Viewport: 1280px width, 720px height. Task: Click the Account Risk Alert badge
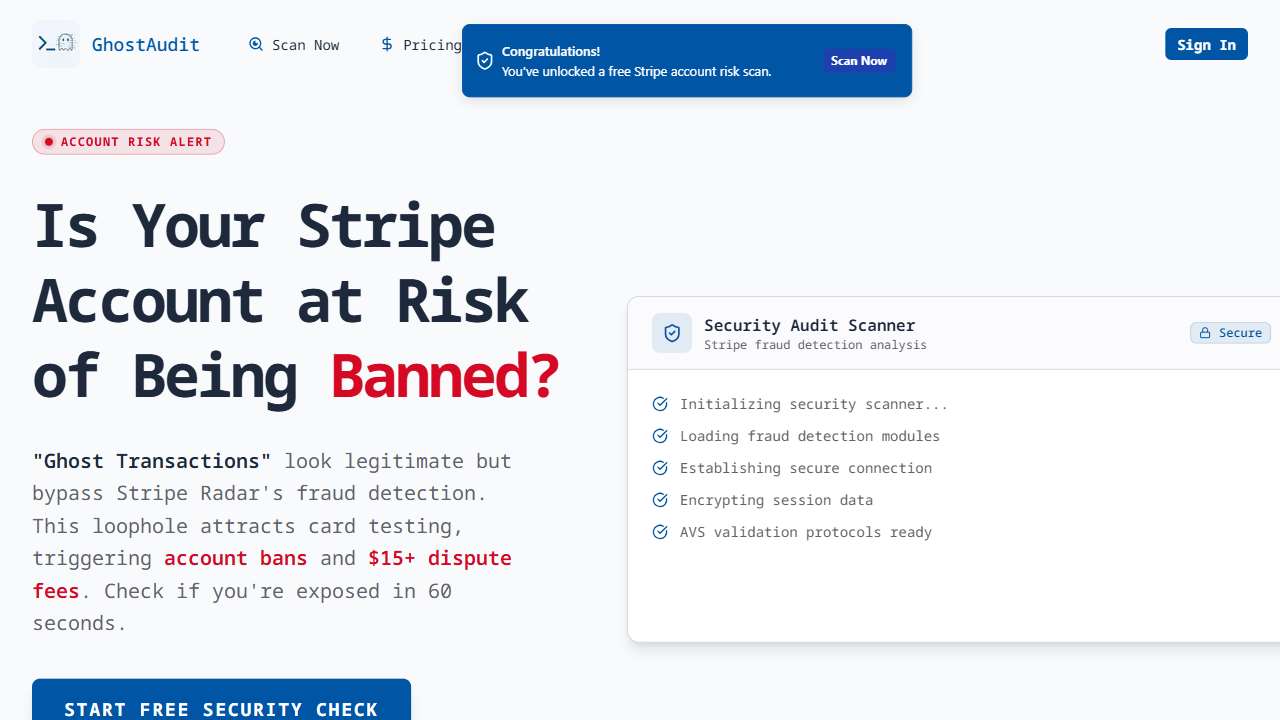pyautogui.click(x=128, y=142)
